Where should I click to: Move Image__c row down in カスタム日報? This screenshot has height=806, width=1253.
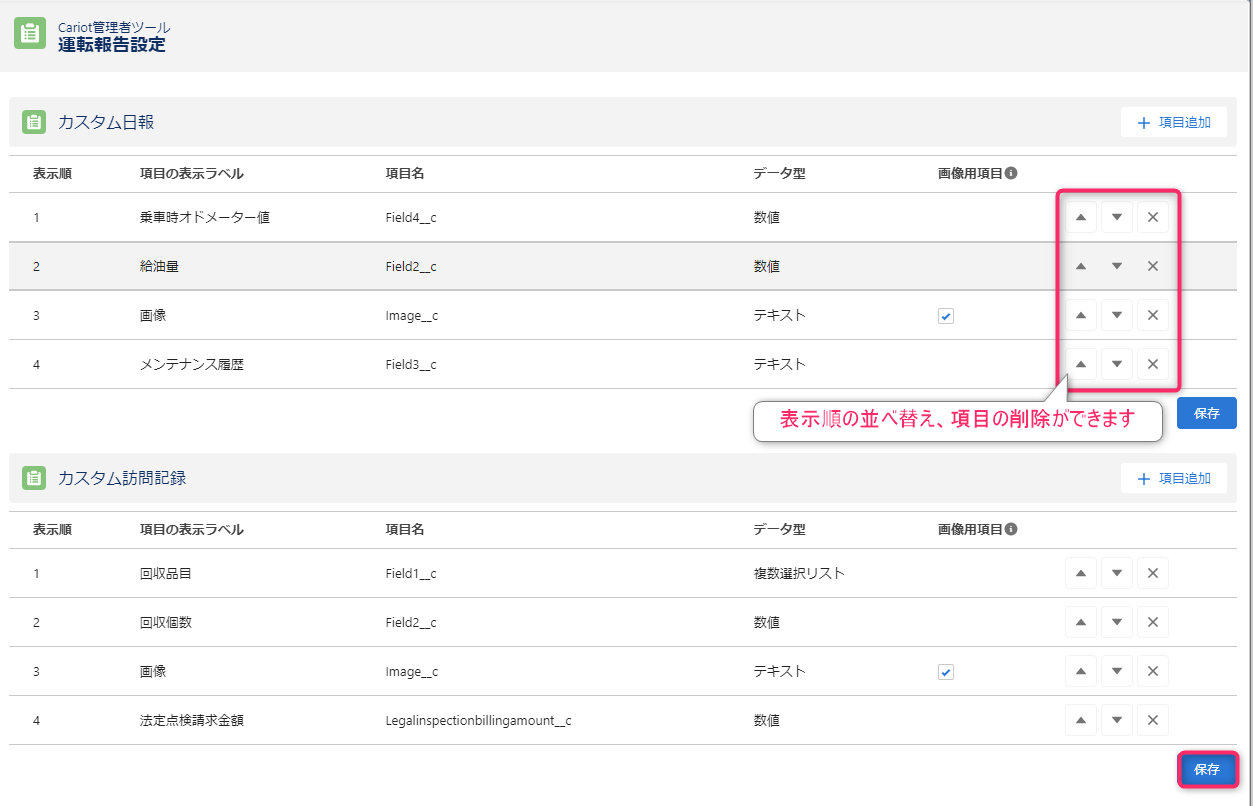coord(1116,315)
